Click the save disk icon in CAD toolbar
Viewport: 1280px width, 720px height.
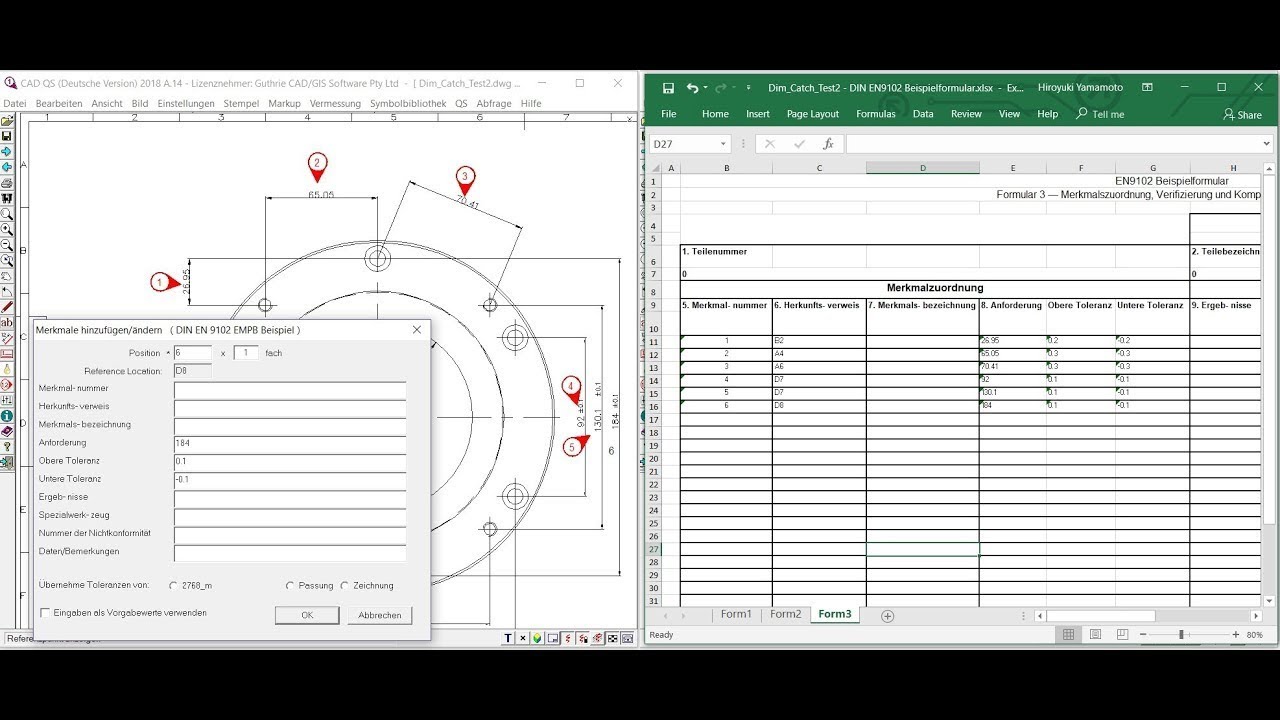pos(7,136)
